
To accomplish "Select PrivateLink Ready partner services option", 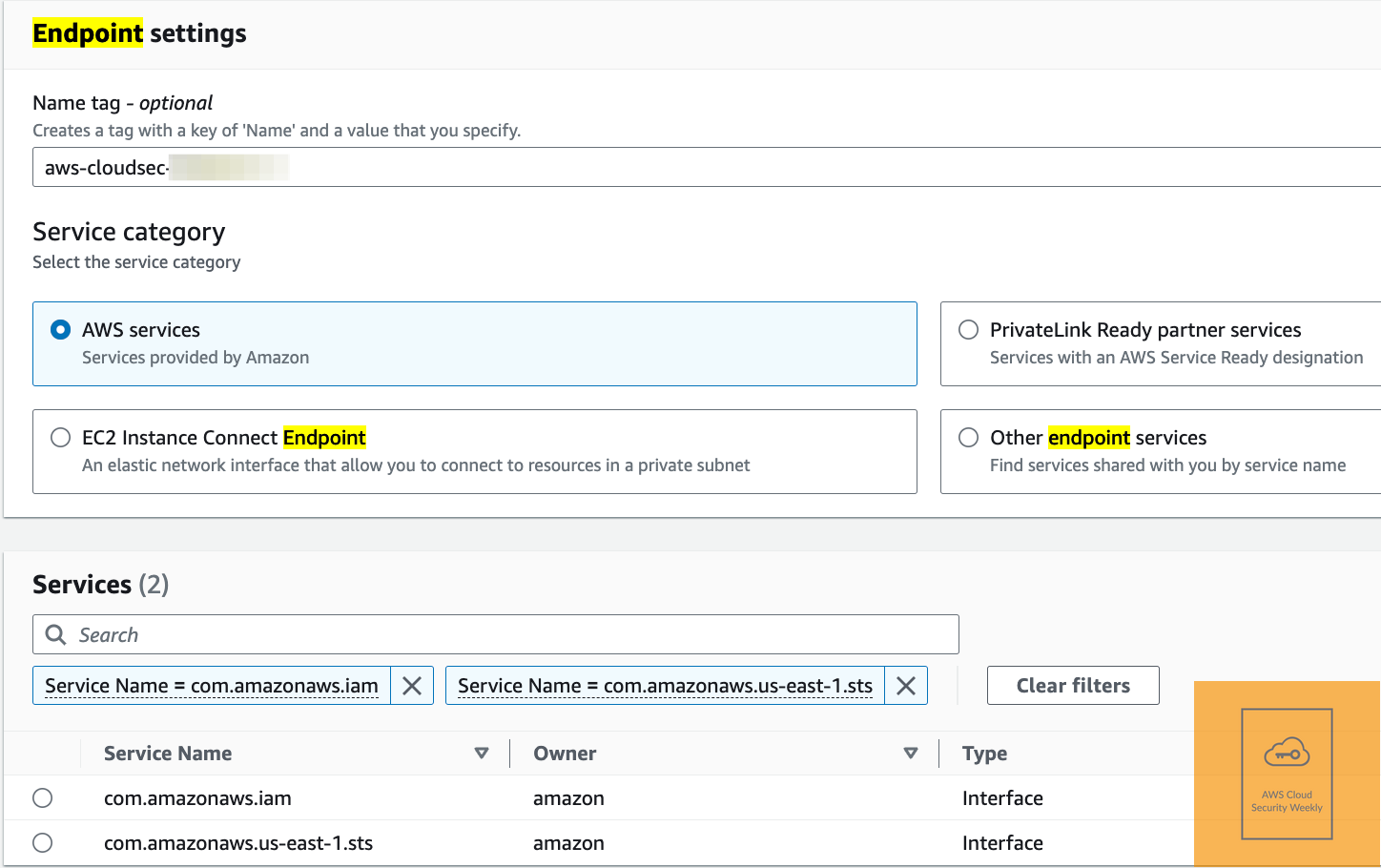I will pos(969,330).
